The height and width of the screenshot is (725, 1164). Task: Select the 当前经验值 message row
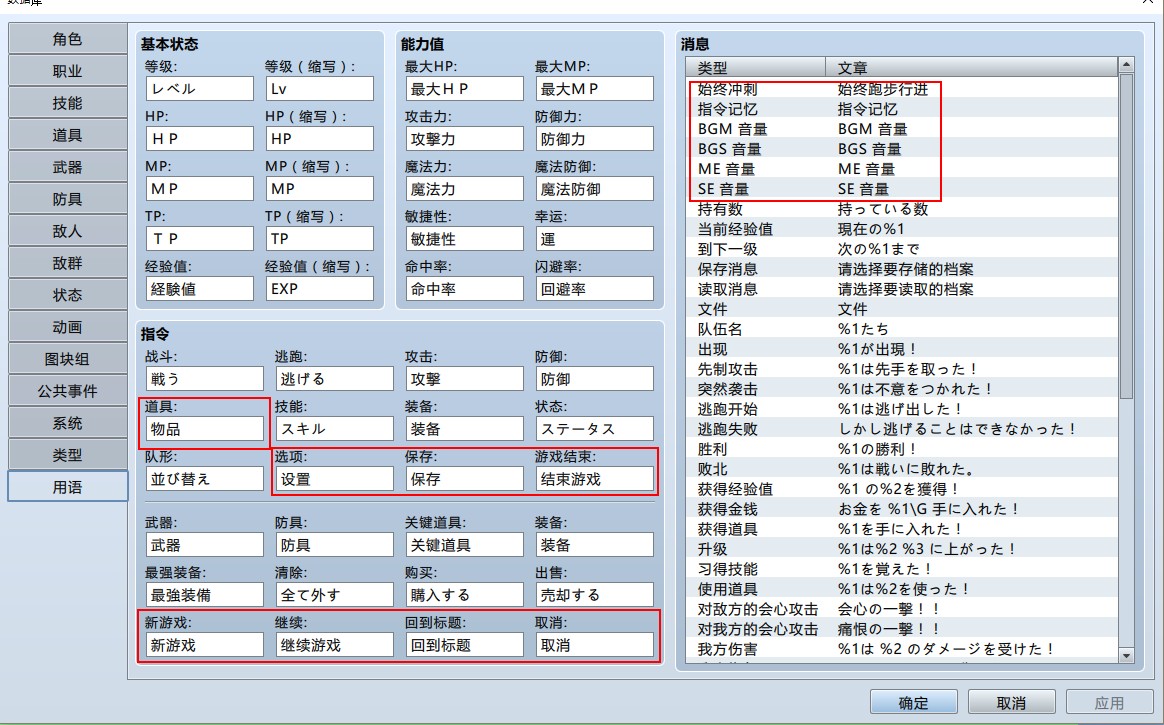coord(902,229)
